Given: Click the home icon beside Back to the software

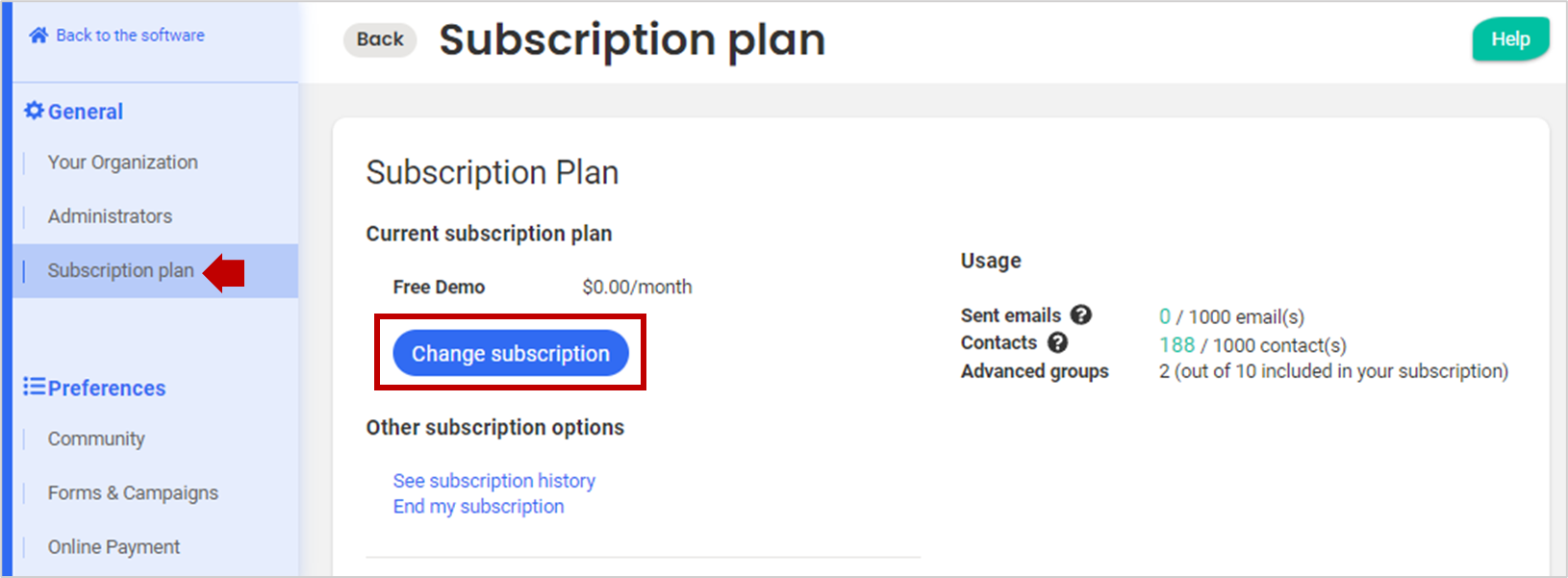Looking at the screenshot, I should [x=38, y=36].
